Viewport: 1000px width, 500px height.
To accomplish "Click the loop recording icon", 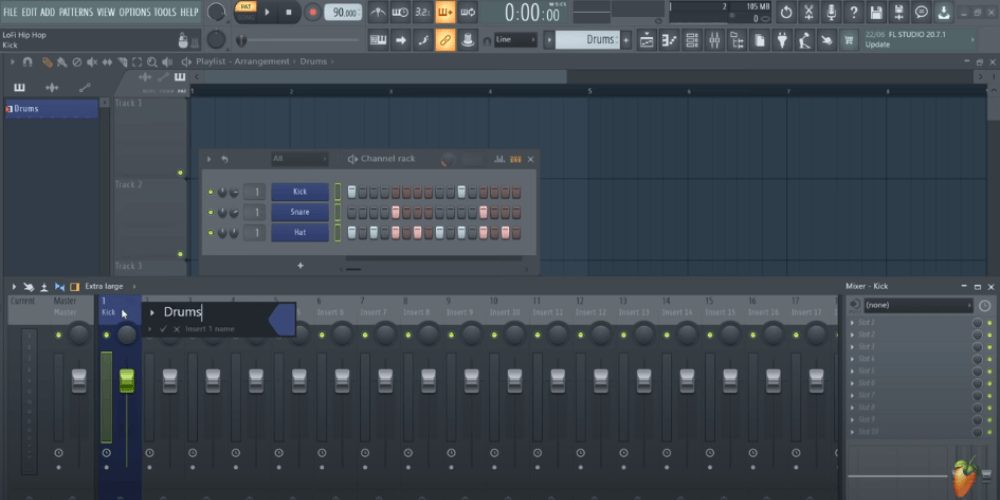I will pos(468,11).
